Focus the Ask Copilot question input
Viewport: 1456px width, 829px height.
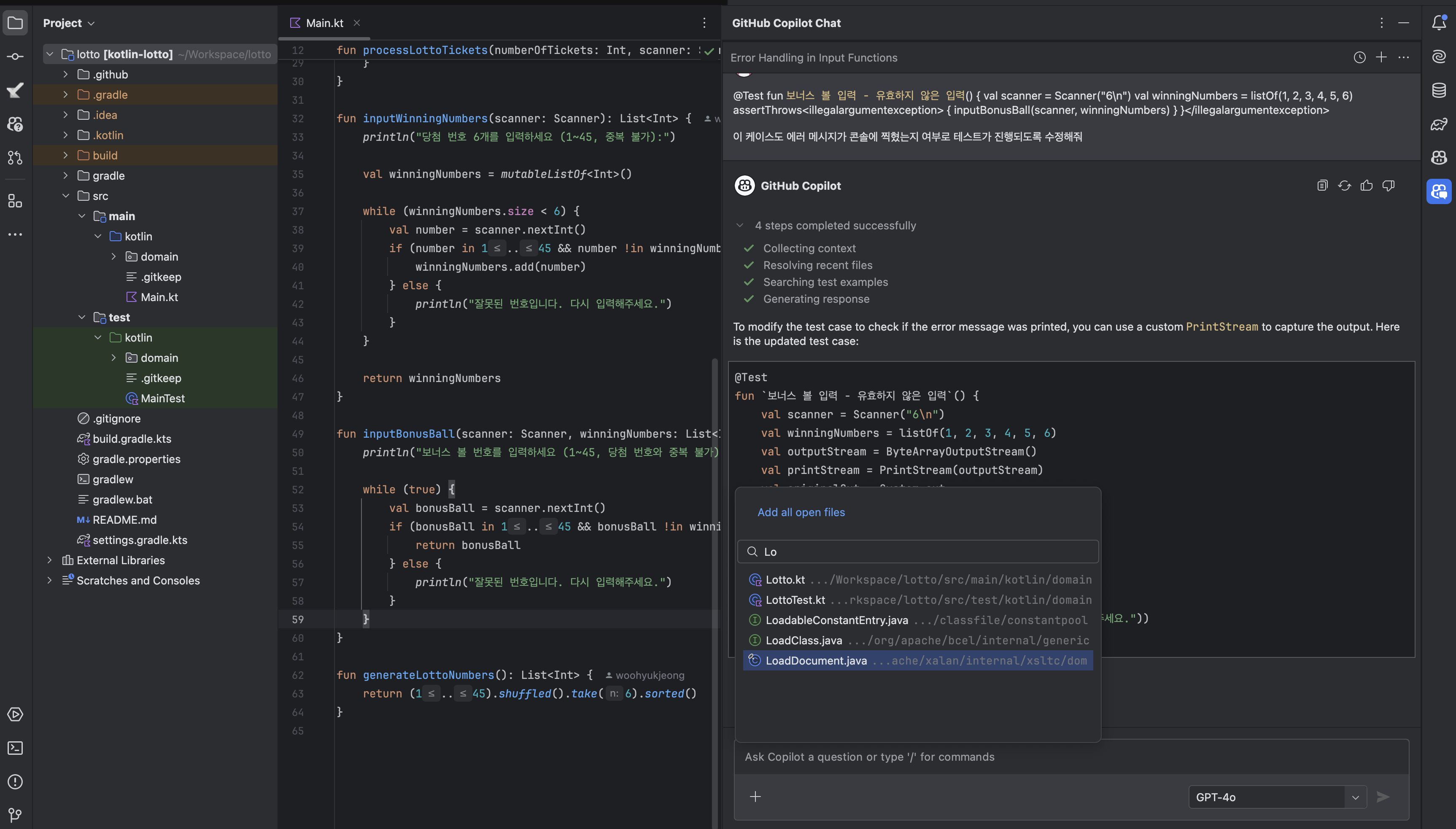pos(1071,757)
